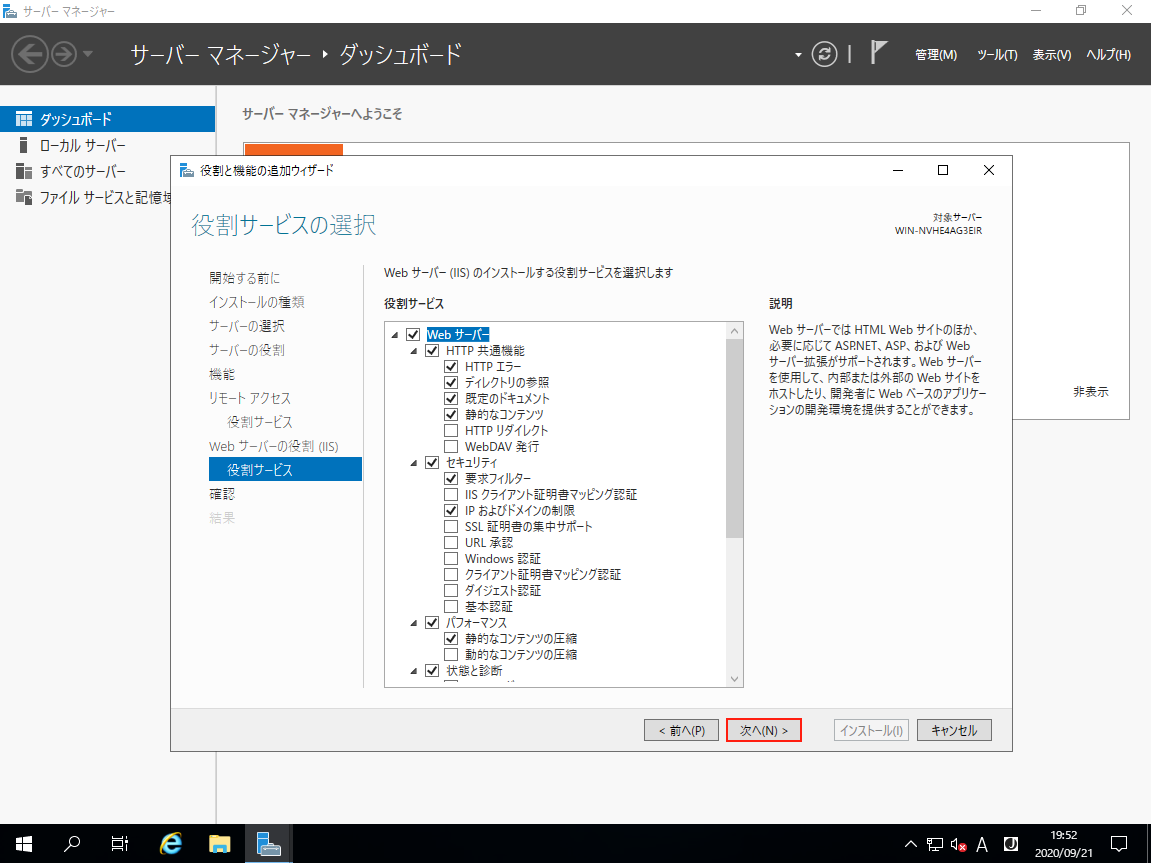
Task: Click the Server Manager forward arrow
Action: click(x=64, y=54)
